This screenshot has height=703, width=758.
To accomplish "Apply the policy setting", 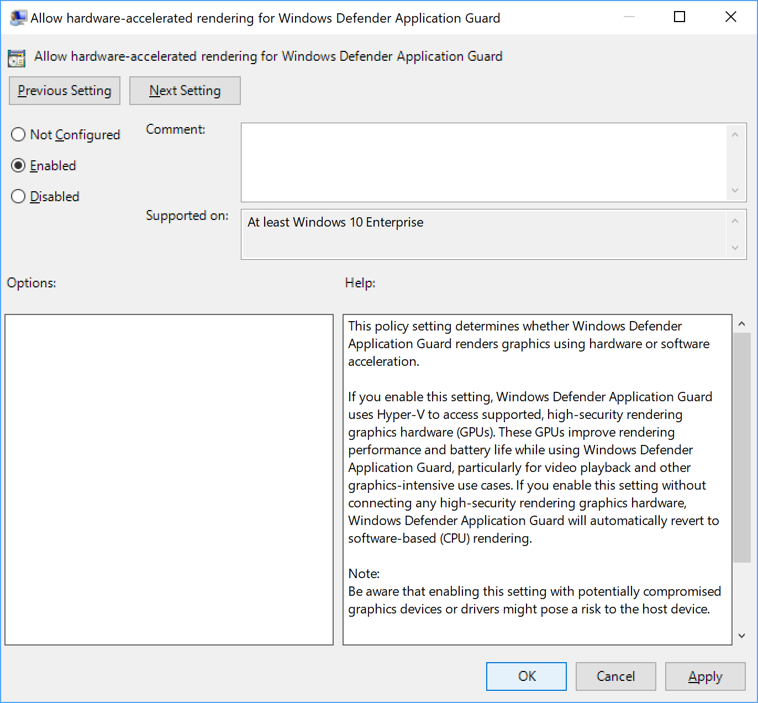I will tap(705, 676).
